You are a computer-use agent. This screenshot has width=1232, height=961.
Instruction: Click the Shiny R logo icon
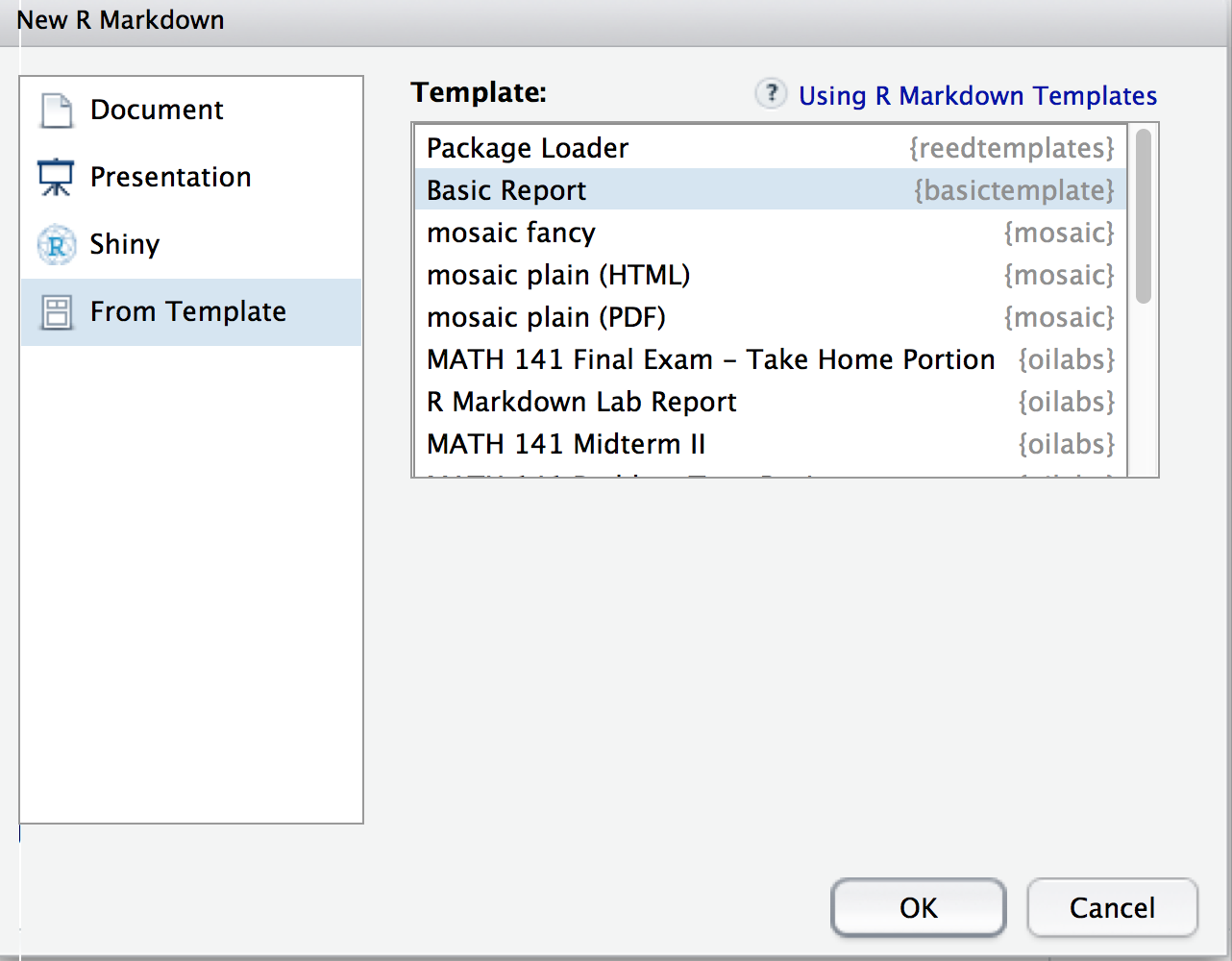tap(57, 245)
